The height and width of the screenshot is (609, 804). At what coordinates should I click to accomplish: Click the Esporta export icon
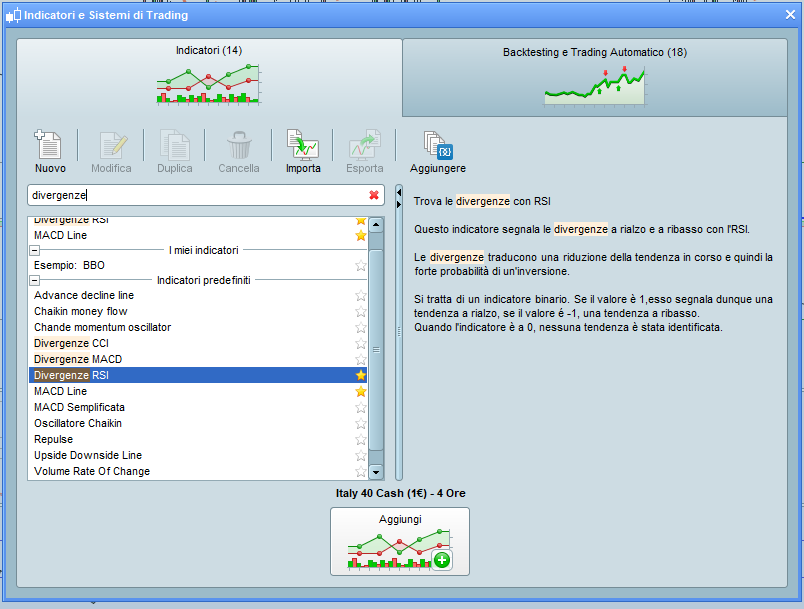[365, 145]
